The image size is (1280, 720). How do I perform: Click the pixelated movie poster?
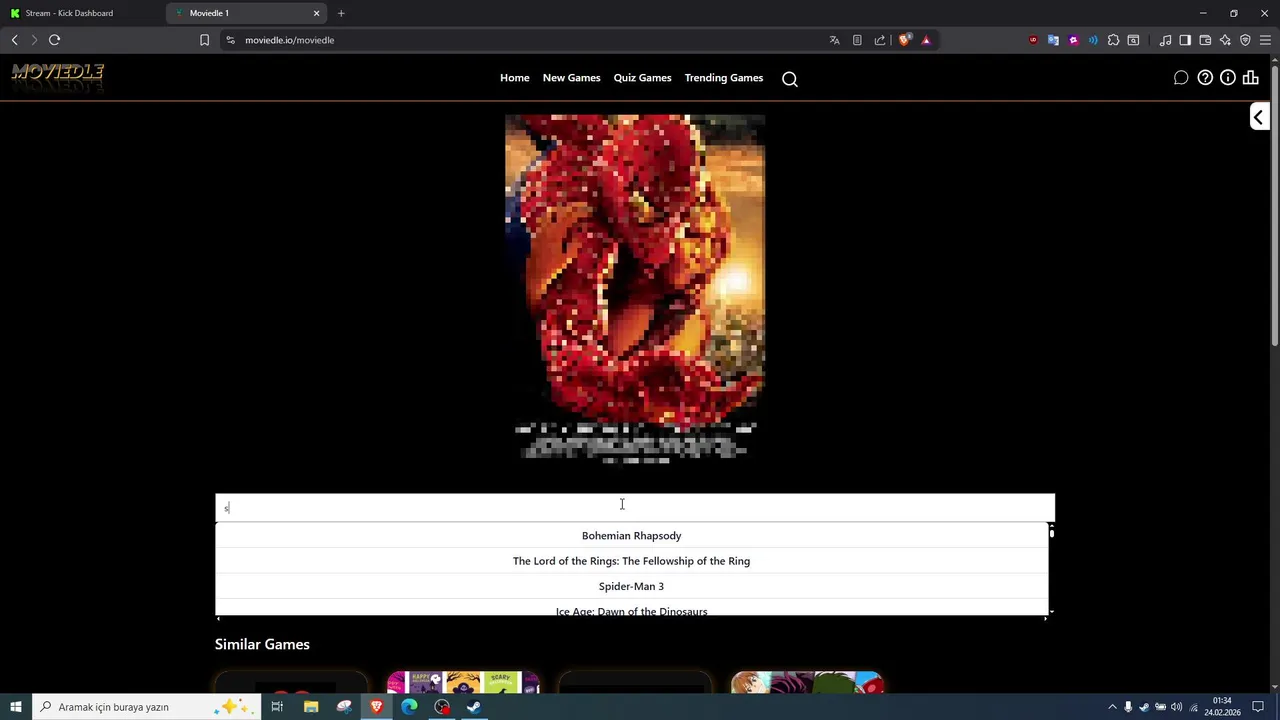635,289
